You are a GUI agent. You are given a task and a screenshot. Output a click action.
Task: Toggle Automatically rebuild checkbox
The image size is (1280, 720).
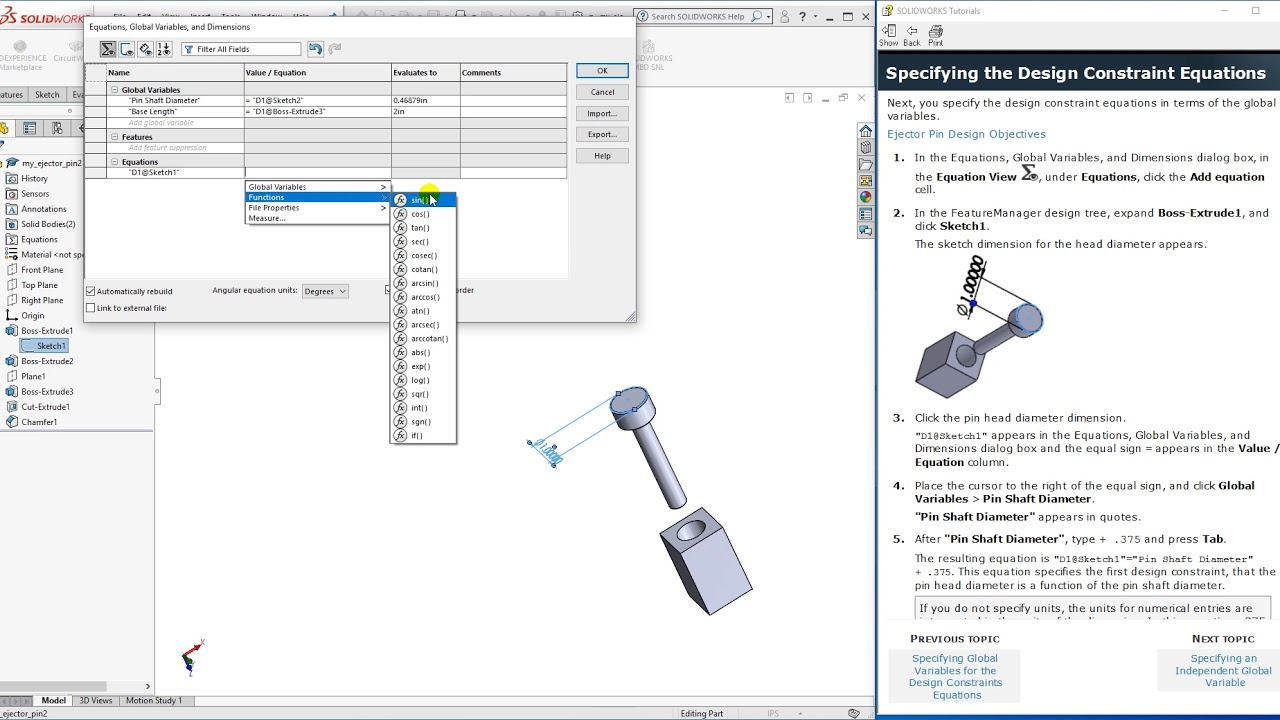91,291
